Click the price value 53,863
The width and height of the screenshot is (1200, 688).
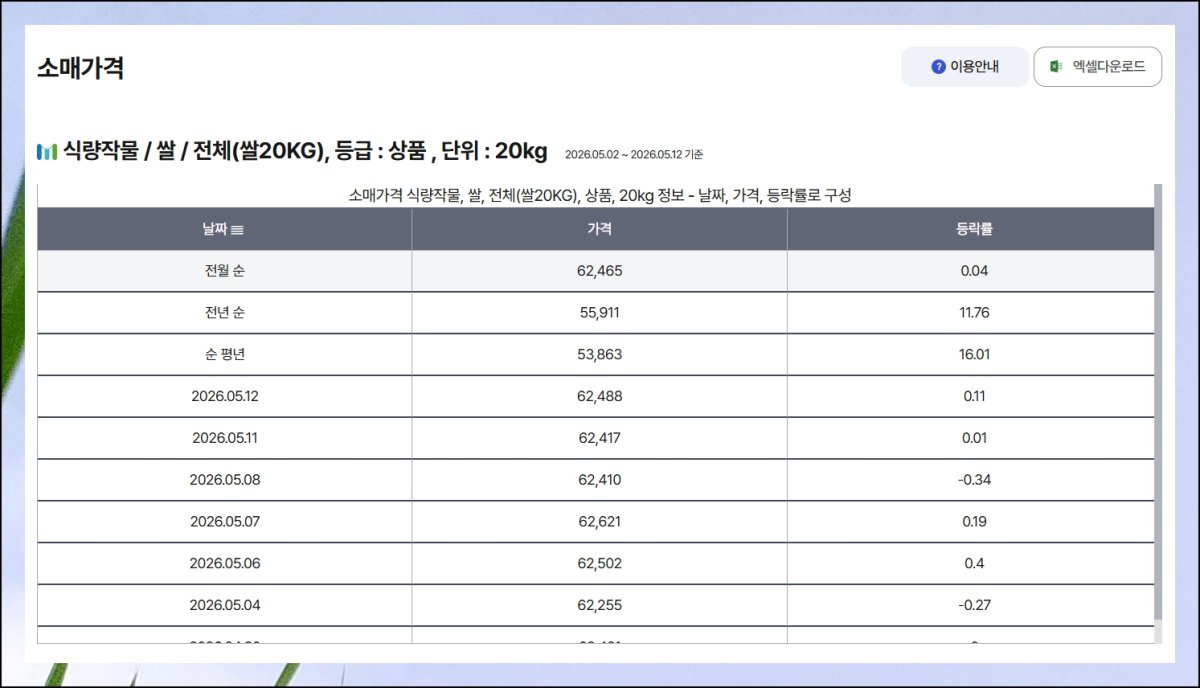tap(600, 355)
